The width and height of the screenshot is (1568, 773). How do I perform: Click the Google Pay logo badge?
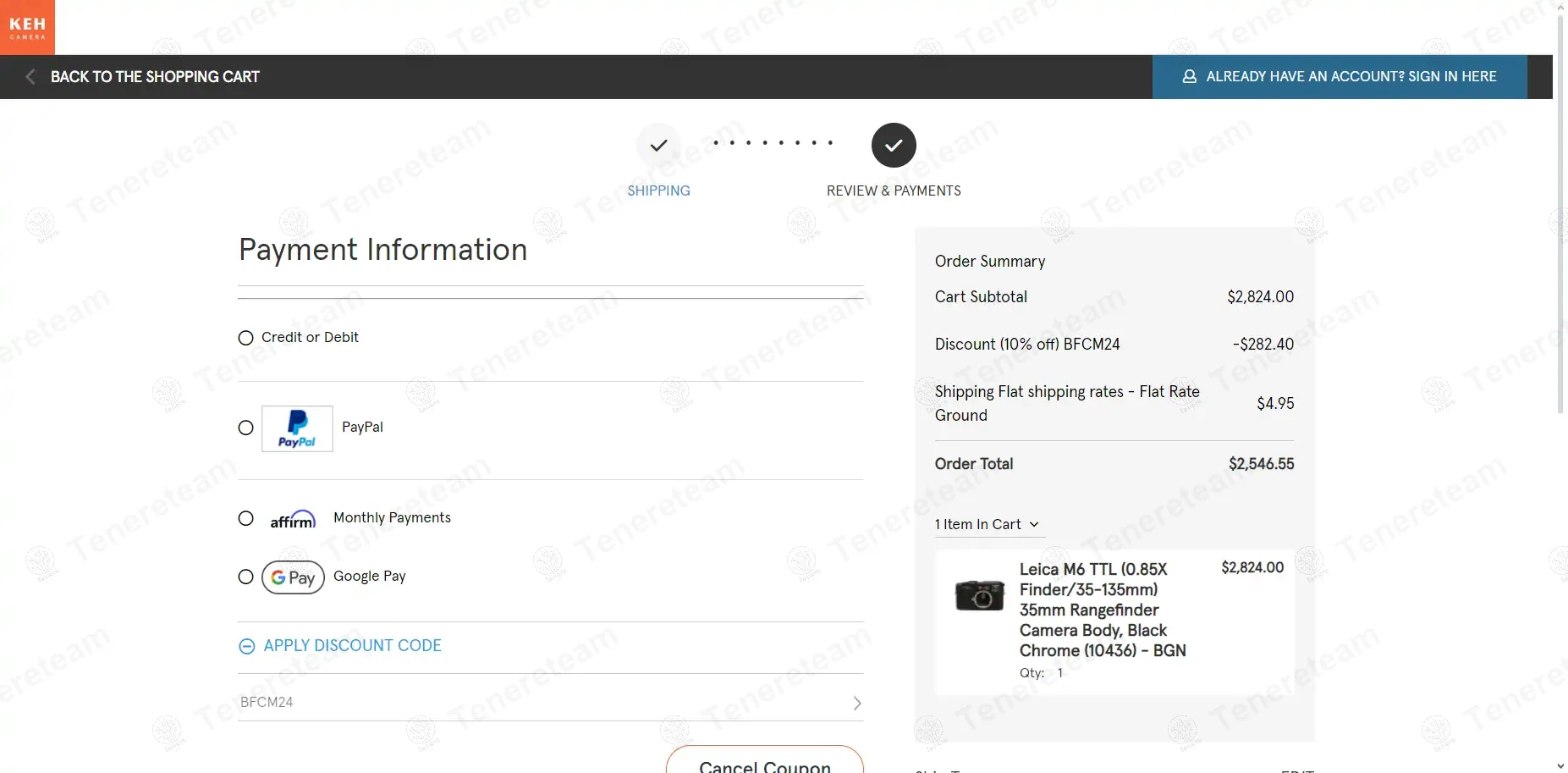[x=293, y=577]
